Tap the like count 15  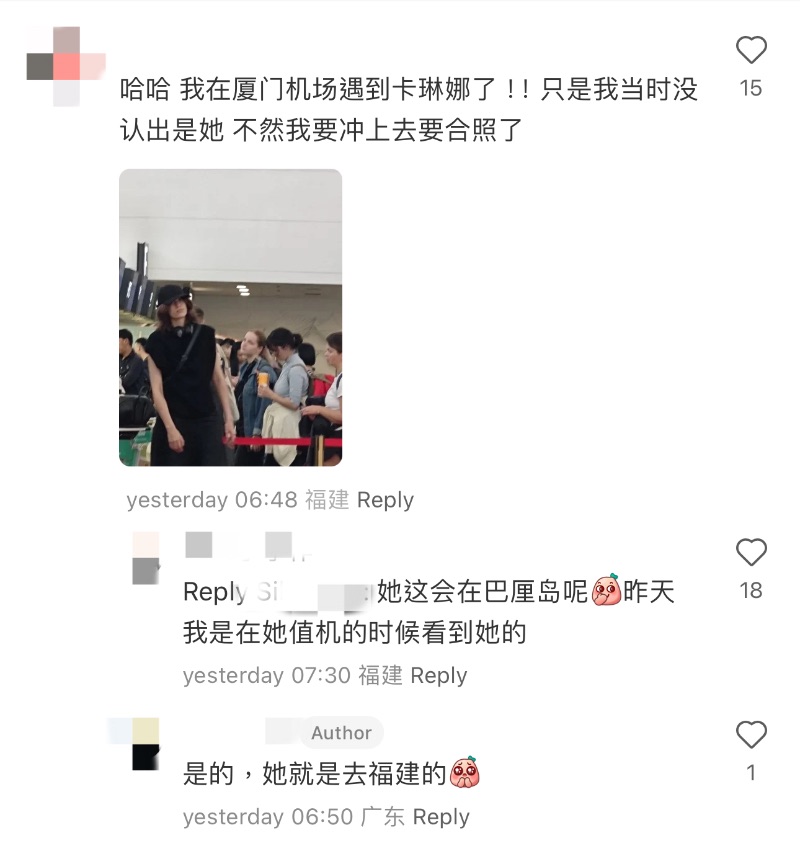751,88
